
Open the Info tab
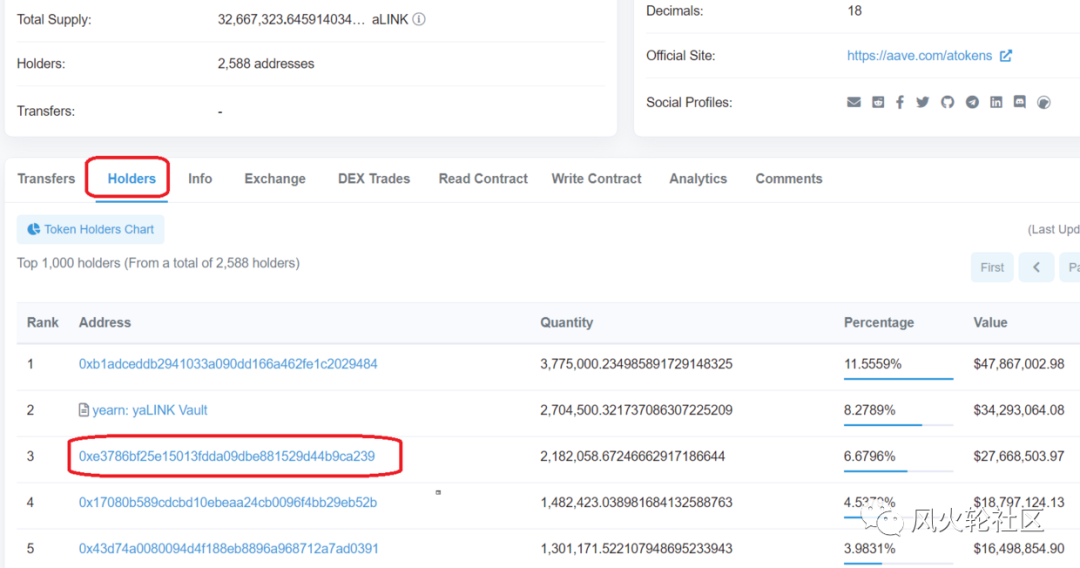[x=200, y=179]
